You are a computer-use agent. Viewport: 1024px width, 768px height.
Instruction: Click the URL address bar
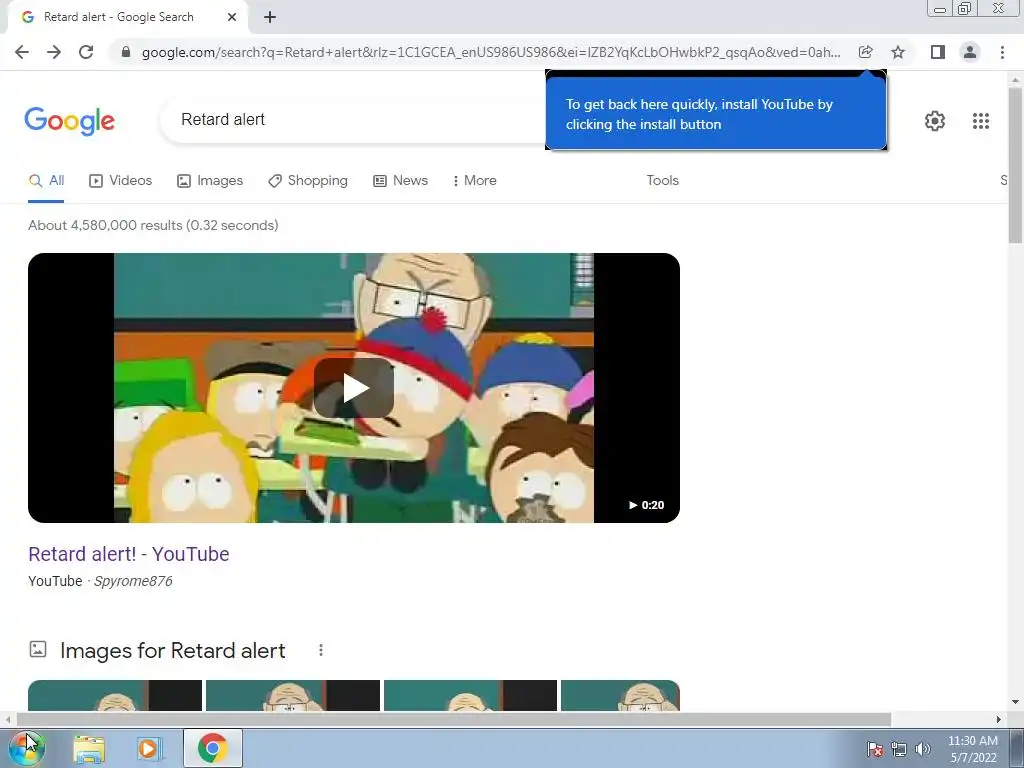pyautogui.click(x=490, y=52)
